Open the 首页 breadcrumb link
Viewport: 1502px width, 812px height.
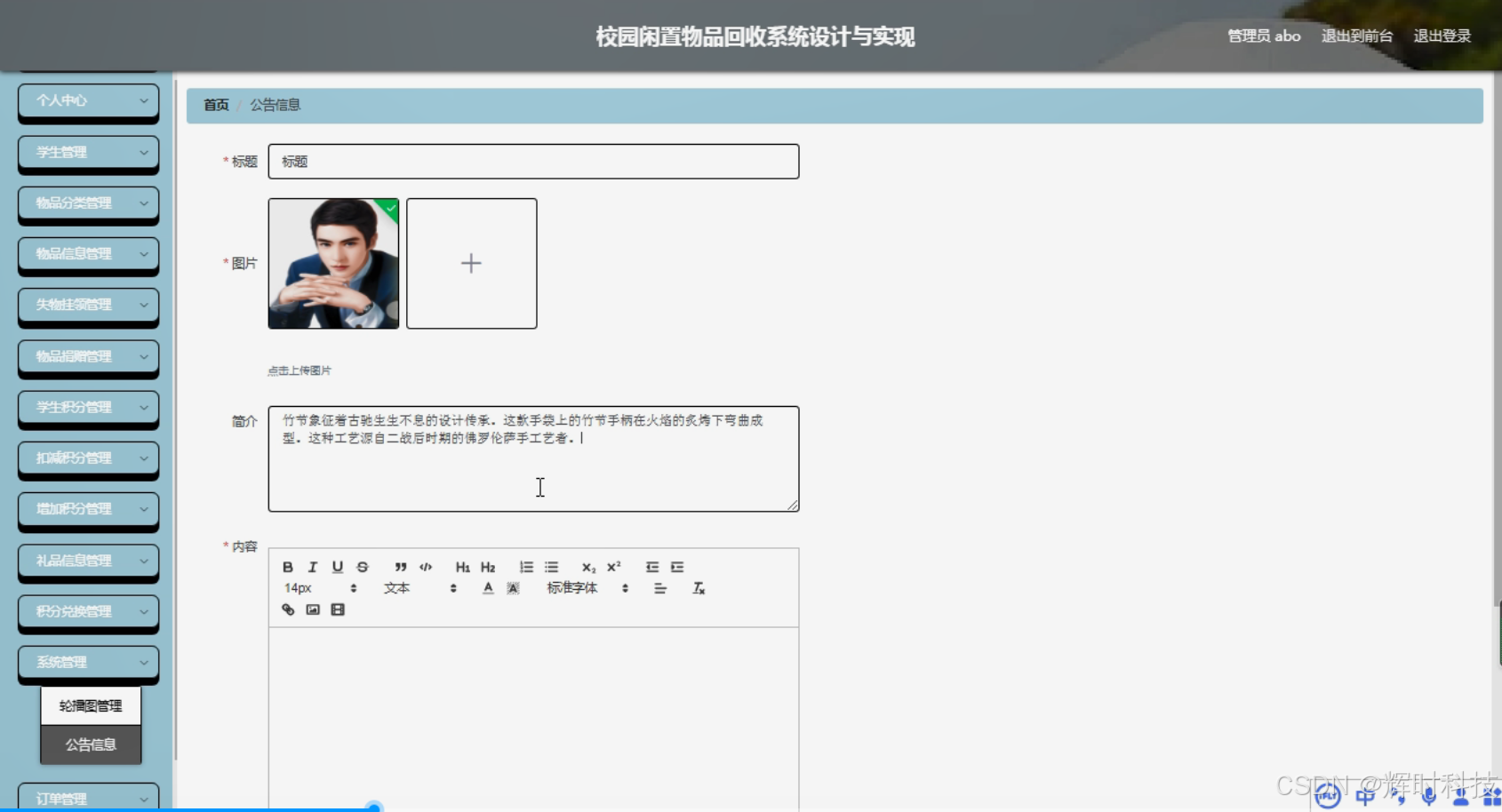click(x=215, y=105)
